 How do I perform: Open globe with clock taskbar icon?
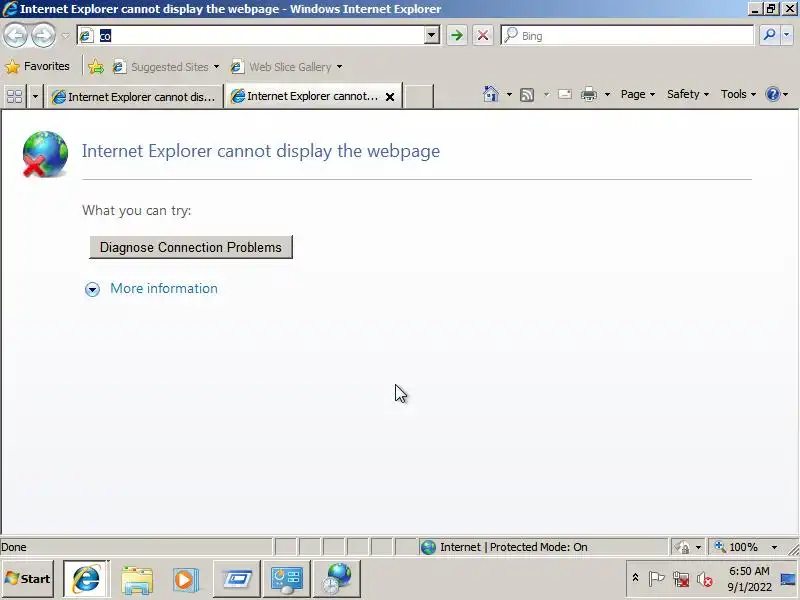click(337, 579)
